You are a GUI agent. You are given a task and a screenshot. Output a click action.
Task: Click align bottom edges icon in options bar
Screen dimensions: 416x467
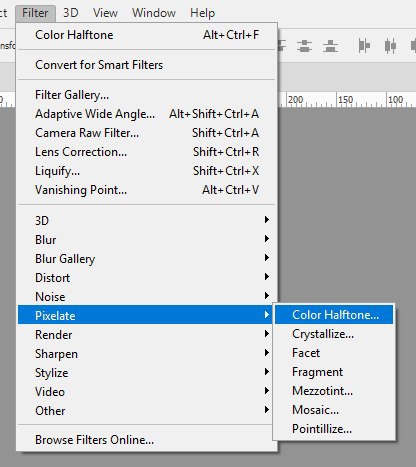coord(330,46)
